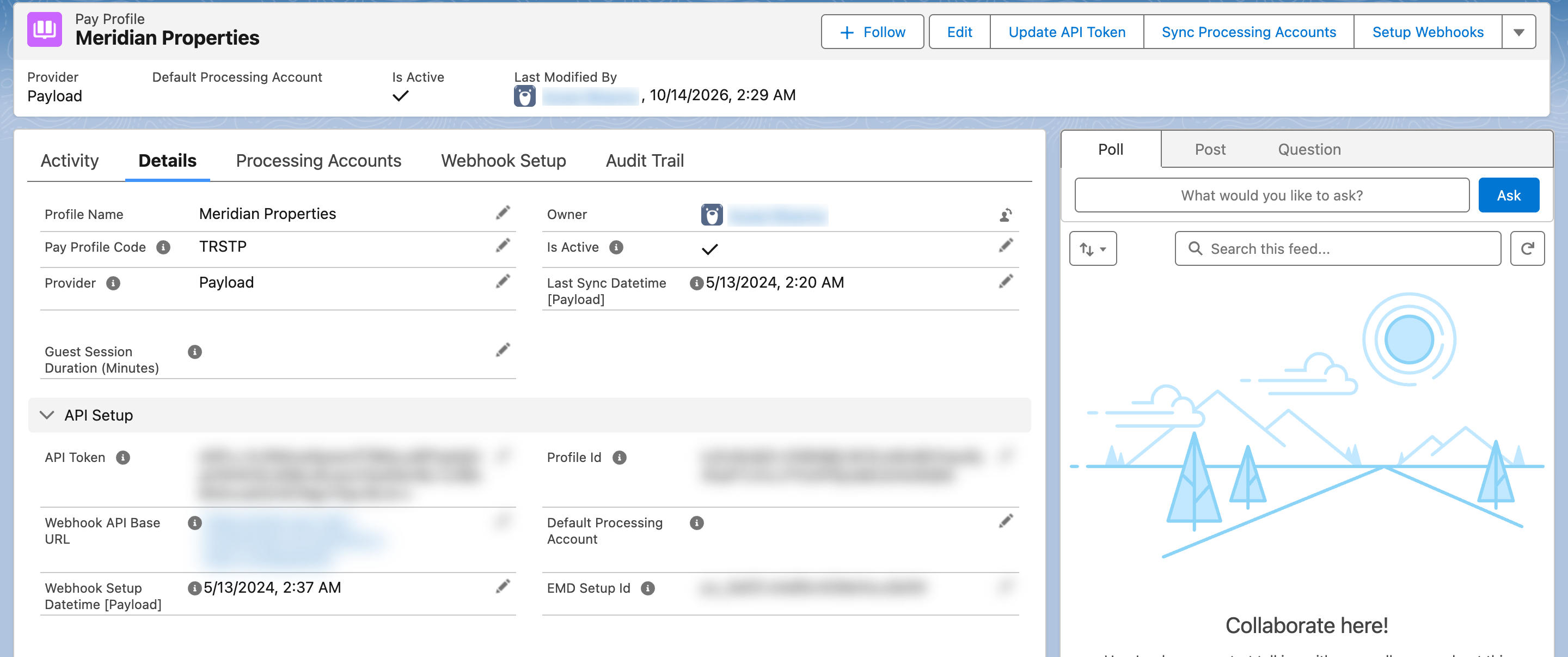The image size is (1568, 657).
Task: Click the Edit button
Action: (959, 32)
